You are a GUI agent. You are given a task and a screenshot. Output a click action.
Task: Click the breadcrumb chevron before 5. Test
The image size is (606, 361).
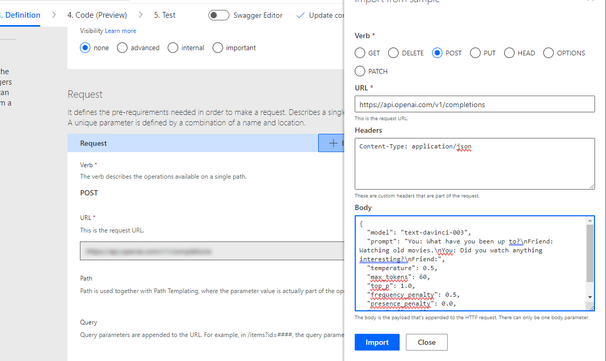(x=141, y=15)
